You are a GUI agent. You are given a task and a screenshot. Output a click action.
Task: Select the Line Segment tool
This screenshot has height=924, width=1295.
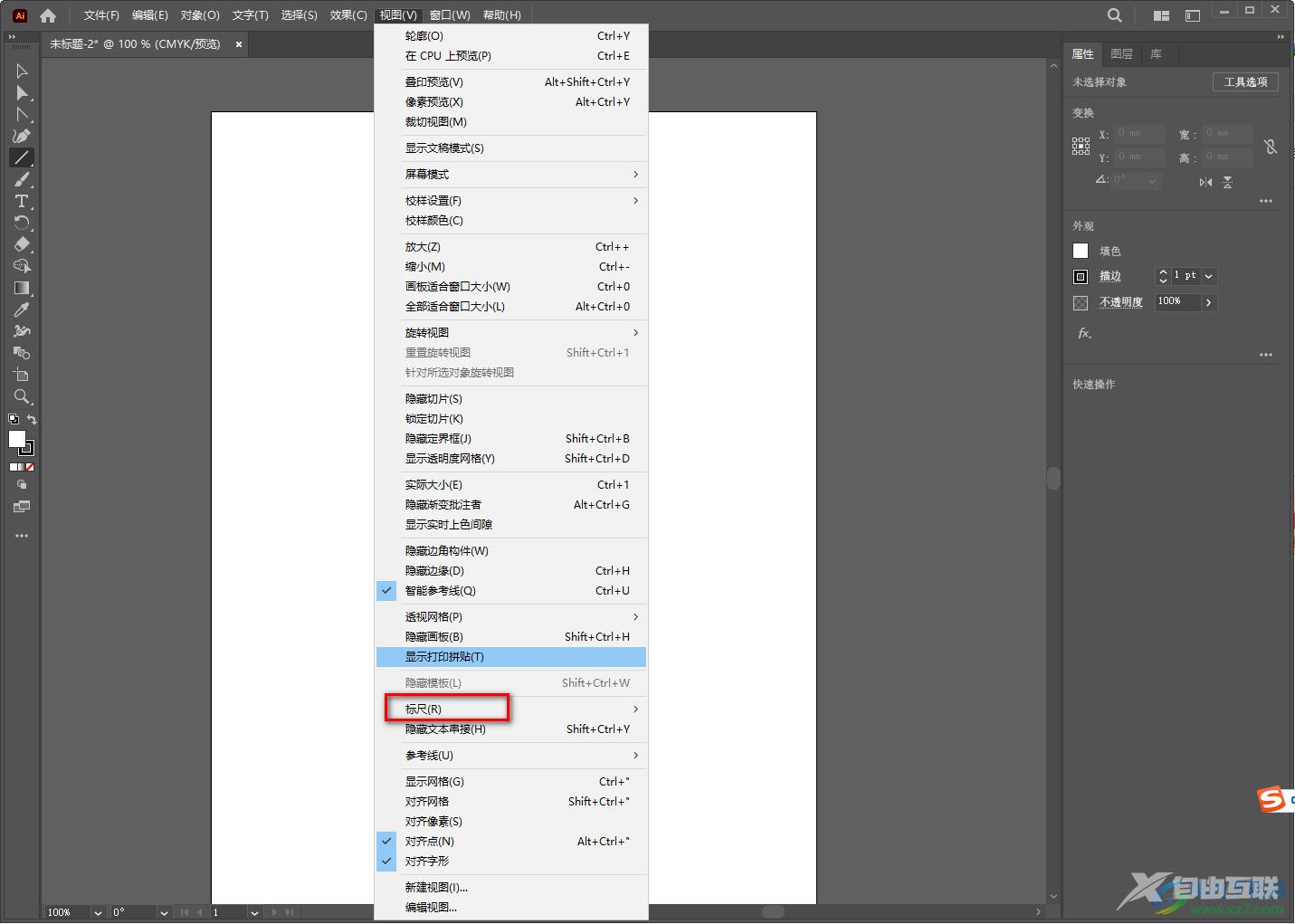tap(22, 157)
